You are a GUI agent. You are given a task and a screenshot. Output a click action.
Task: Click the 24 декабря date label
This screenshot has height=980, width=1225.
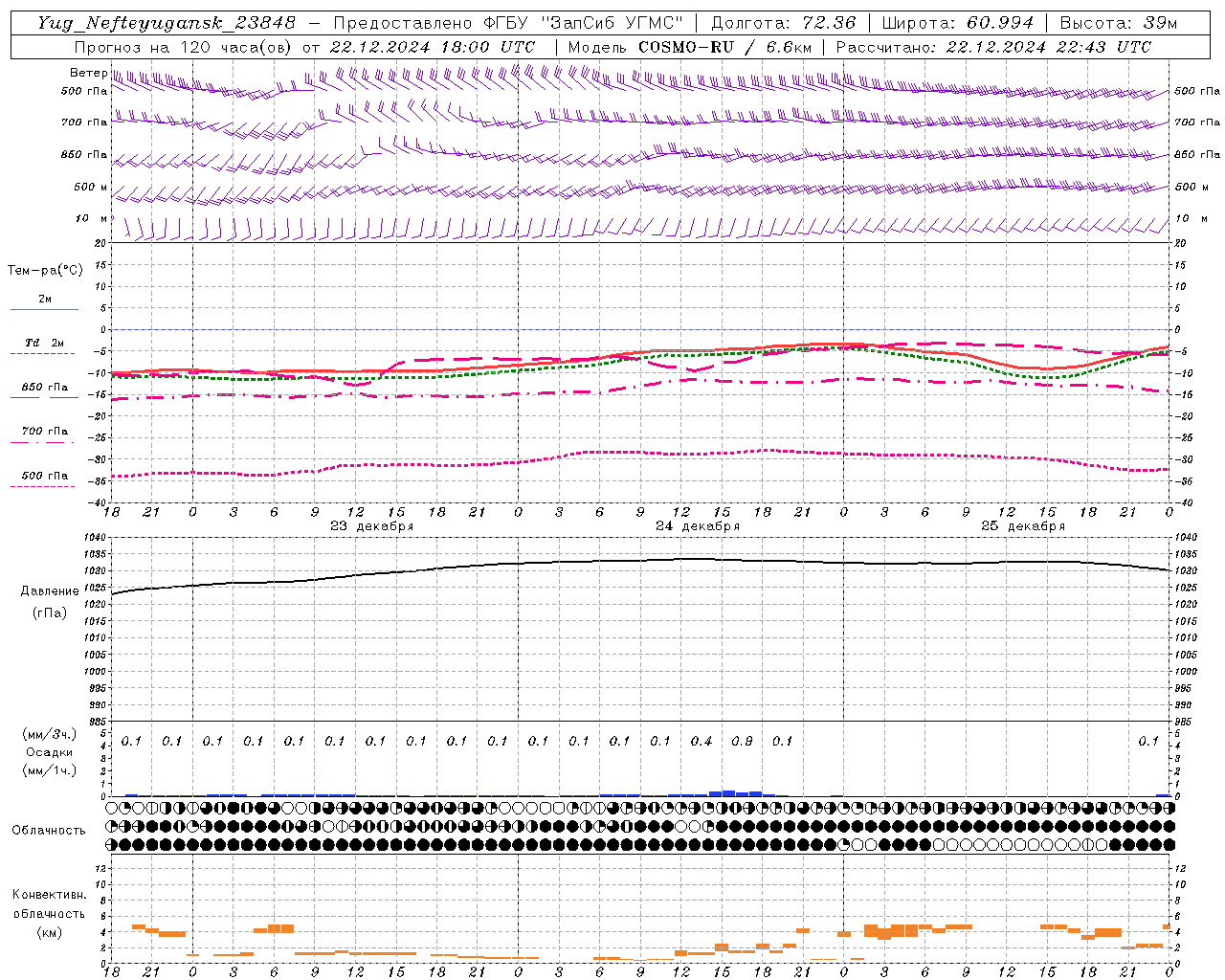point(698,526)
